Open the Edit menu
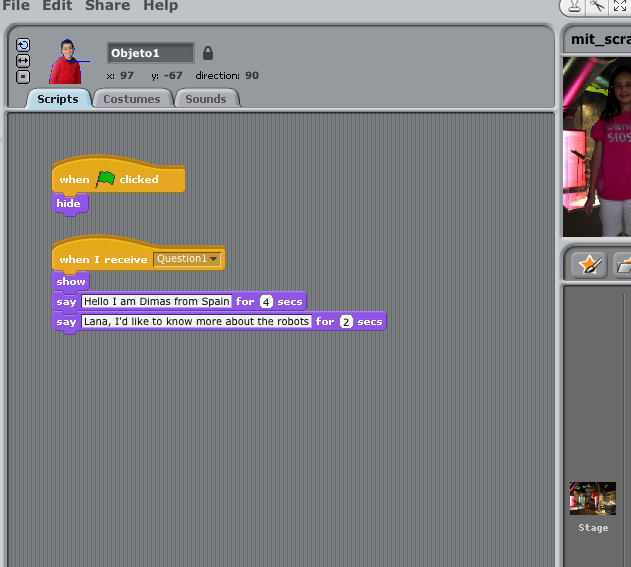The width and height of the screenshot is (631, 567). click(57, 6)
